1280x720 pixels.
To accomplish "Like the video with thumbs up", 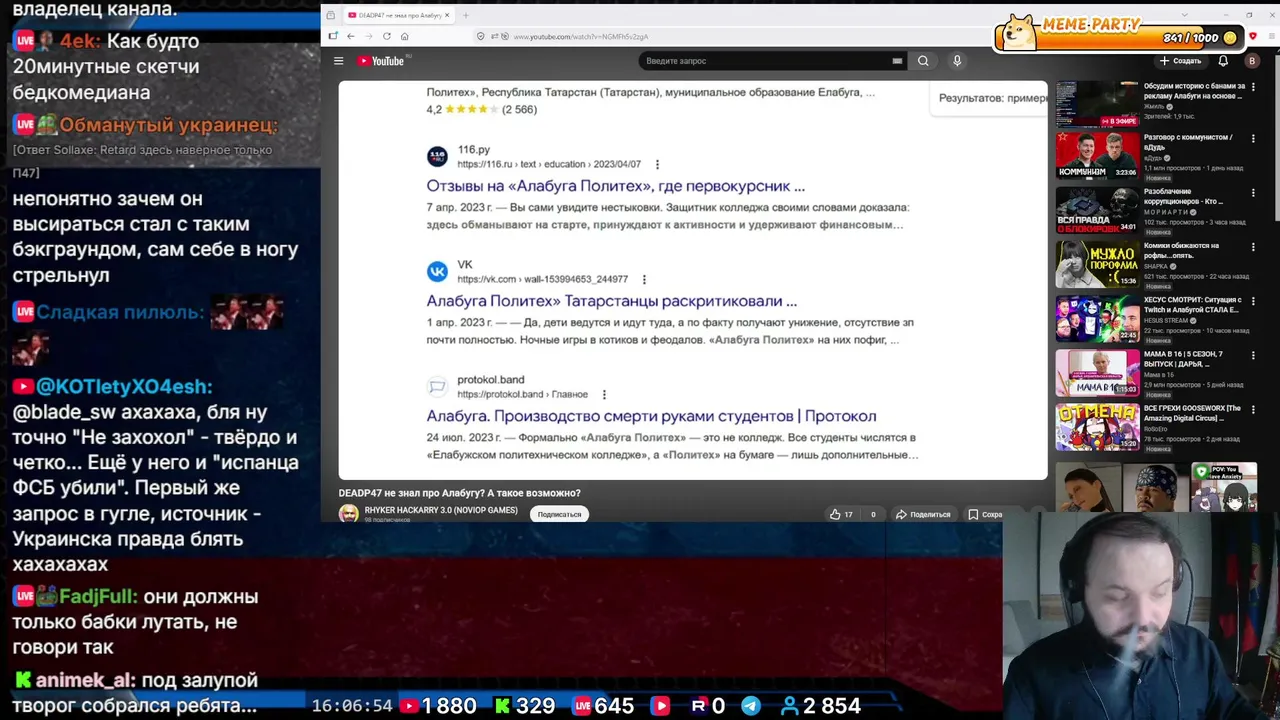I will pos(835,514).
